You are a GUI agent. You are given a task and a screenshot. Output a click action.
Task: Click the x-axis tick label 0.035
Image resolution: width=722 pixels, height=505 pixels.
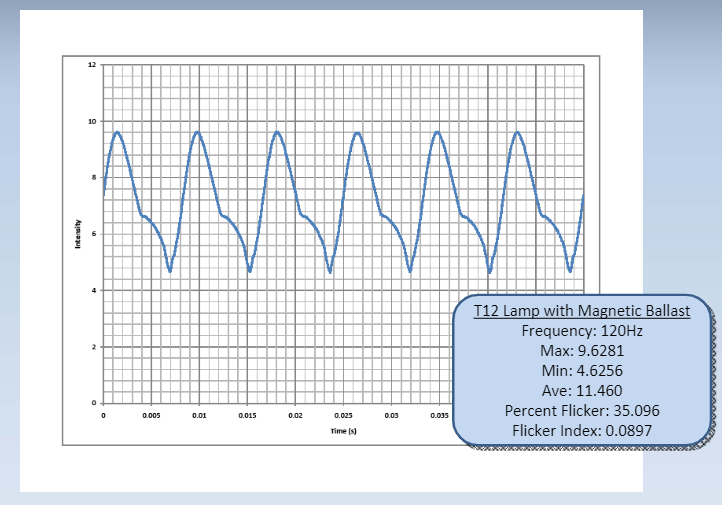(439, 415)
